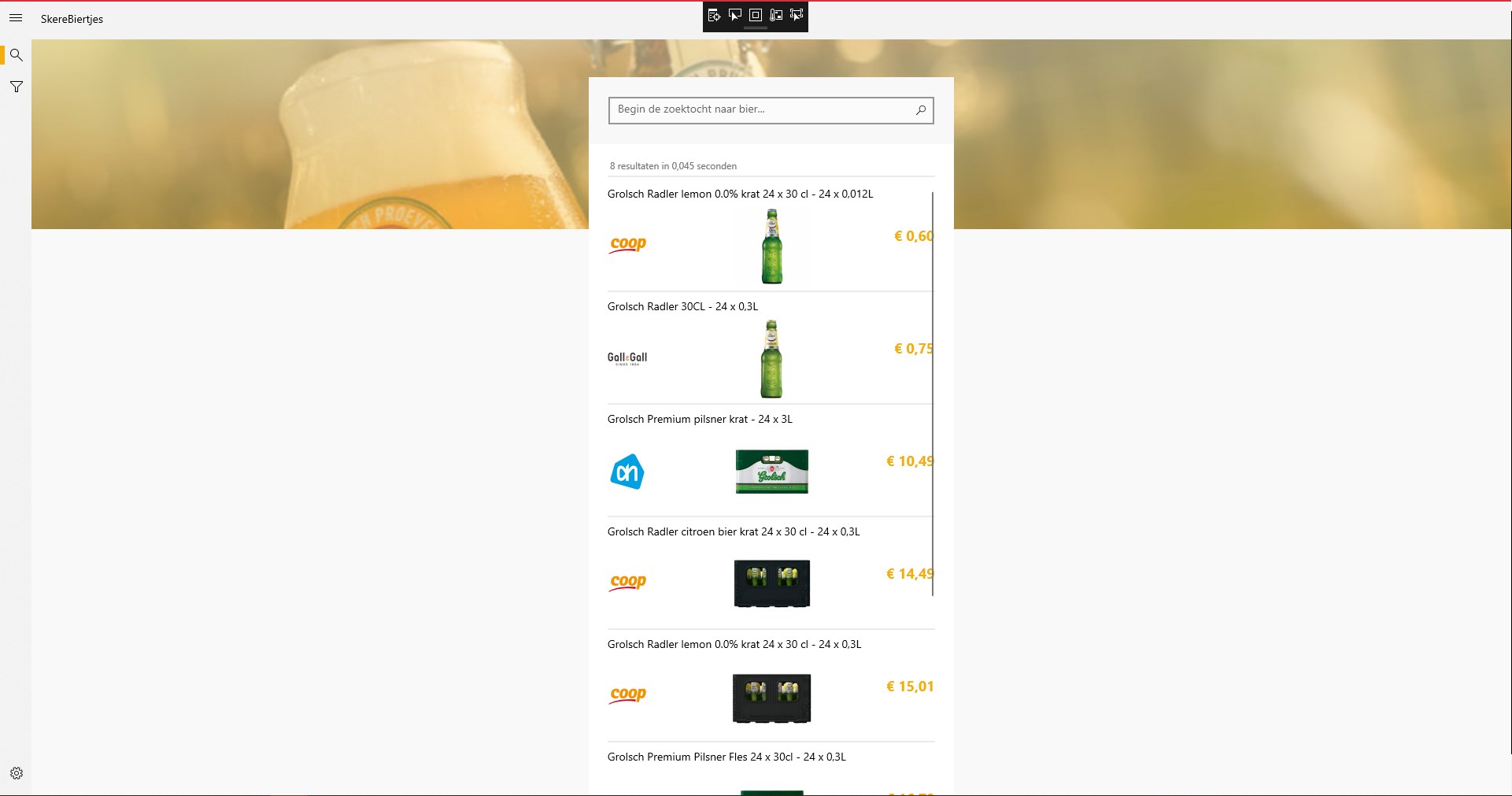Click the Coop logo beside the € 14,49 price
The width and height of the screenshot is (1512, 796).
click(628, 583)
